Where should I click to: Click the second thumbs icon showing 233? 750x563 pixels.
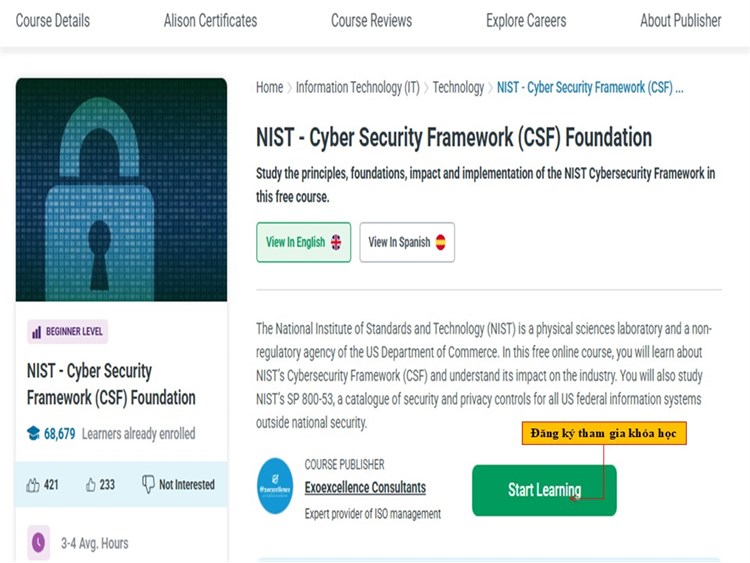click(x=91, y=485)
